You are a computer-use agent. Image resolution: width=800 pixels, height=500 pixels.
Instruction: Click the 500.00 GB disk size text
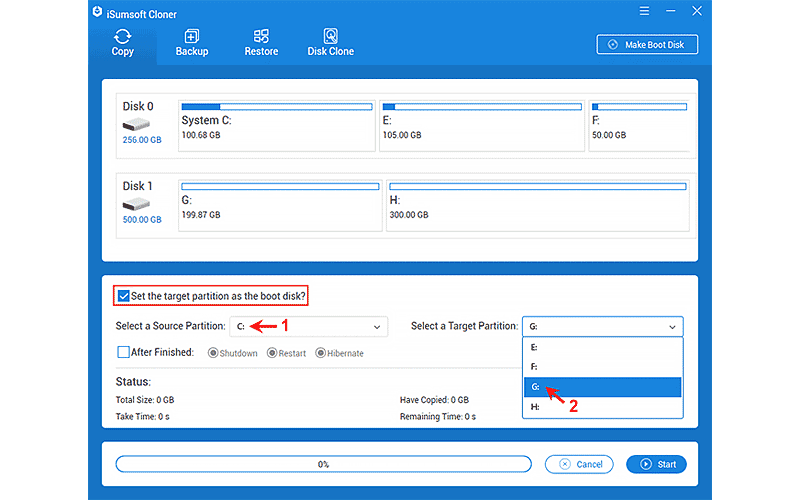[142, 220]
